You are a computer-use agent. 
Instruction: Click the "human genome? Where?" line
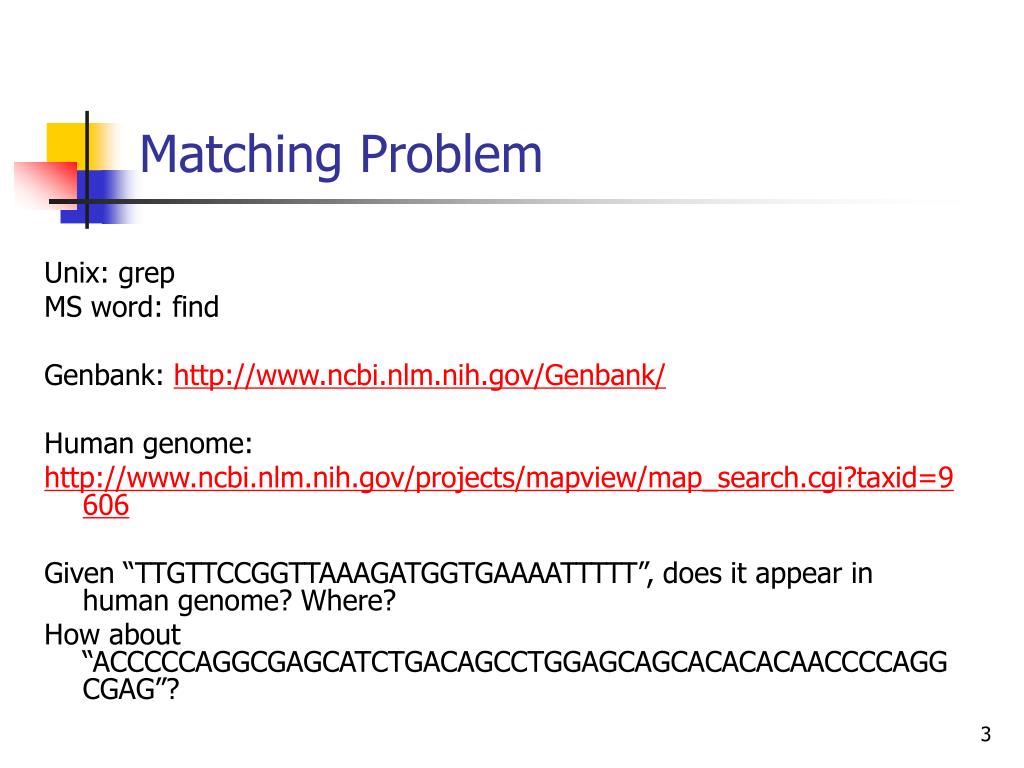(239, 601)
